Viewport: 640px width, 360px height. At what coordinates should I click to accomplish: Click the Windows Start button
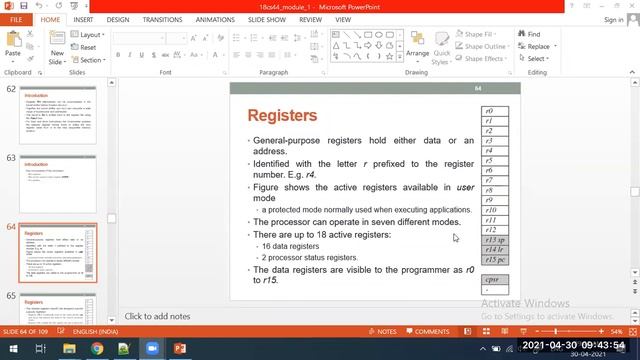[13, 349]
